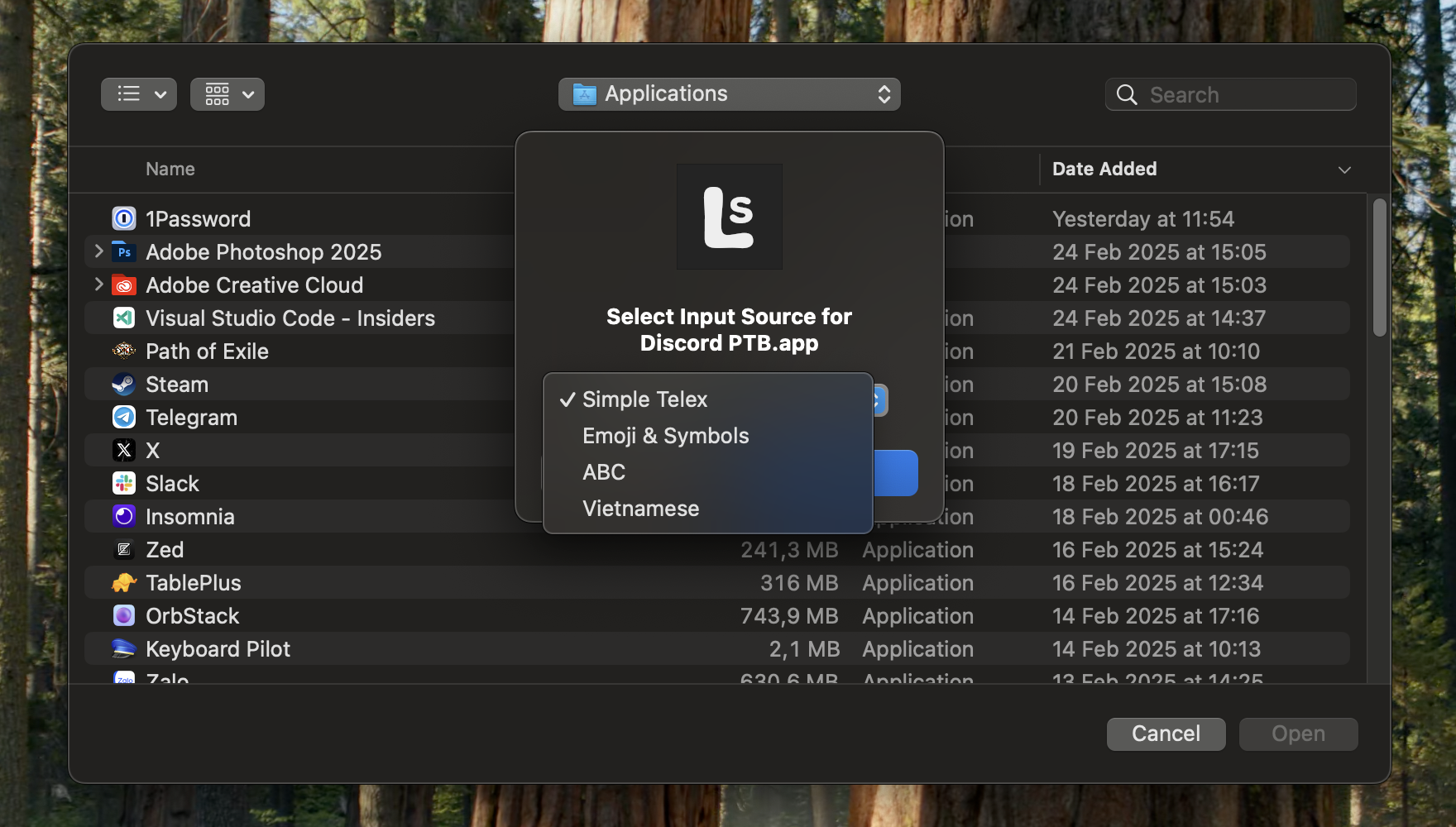
Task: Click the Steam app icon
Action: tap(124, 385)
